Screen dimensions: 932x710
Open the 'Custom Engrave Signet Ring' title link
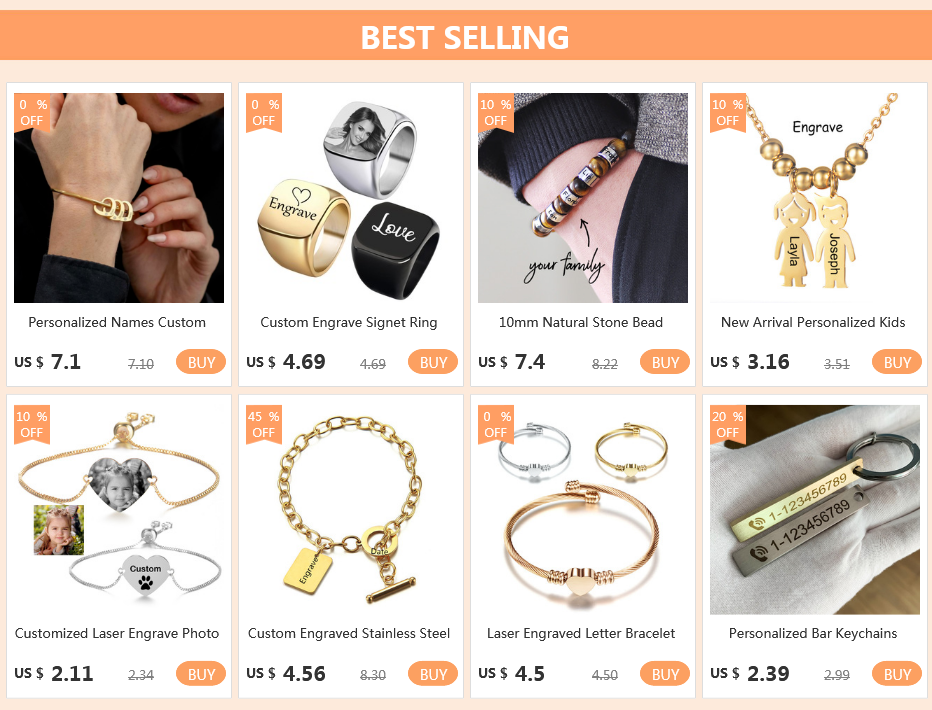pos(349,323)
